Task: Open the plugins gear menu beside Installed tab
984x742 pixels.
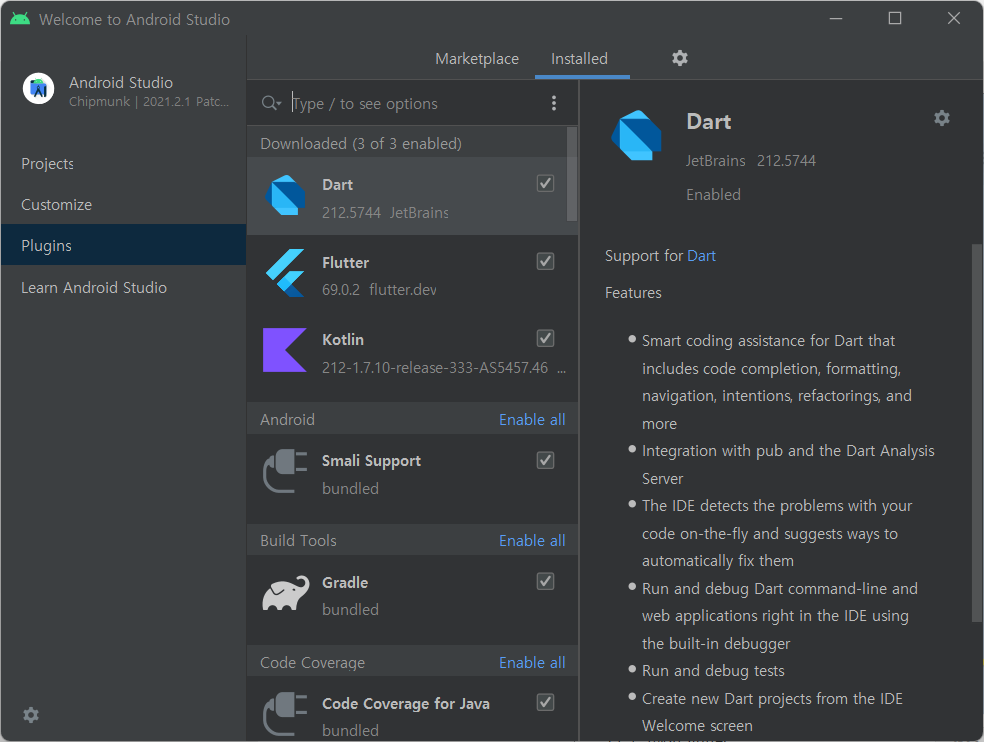Action: (680, 58)
